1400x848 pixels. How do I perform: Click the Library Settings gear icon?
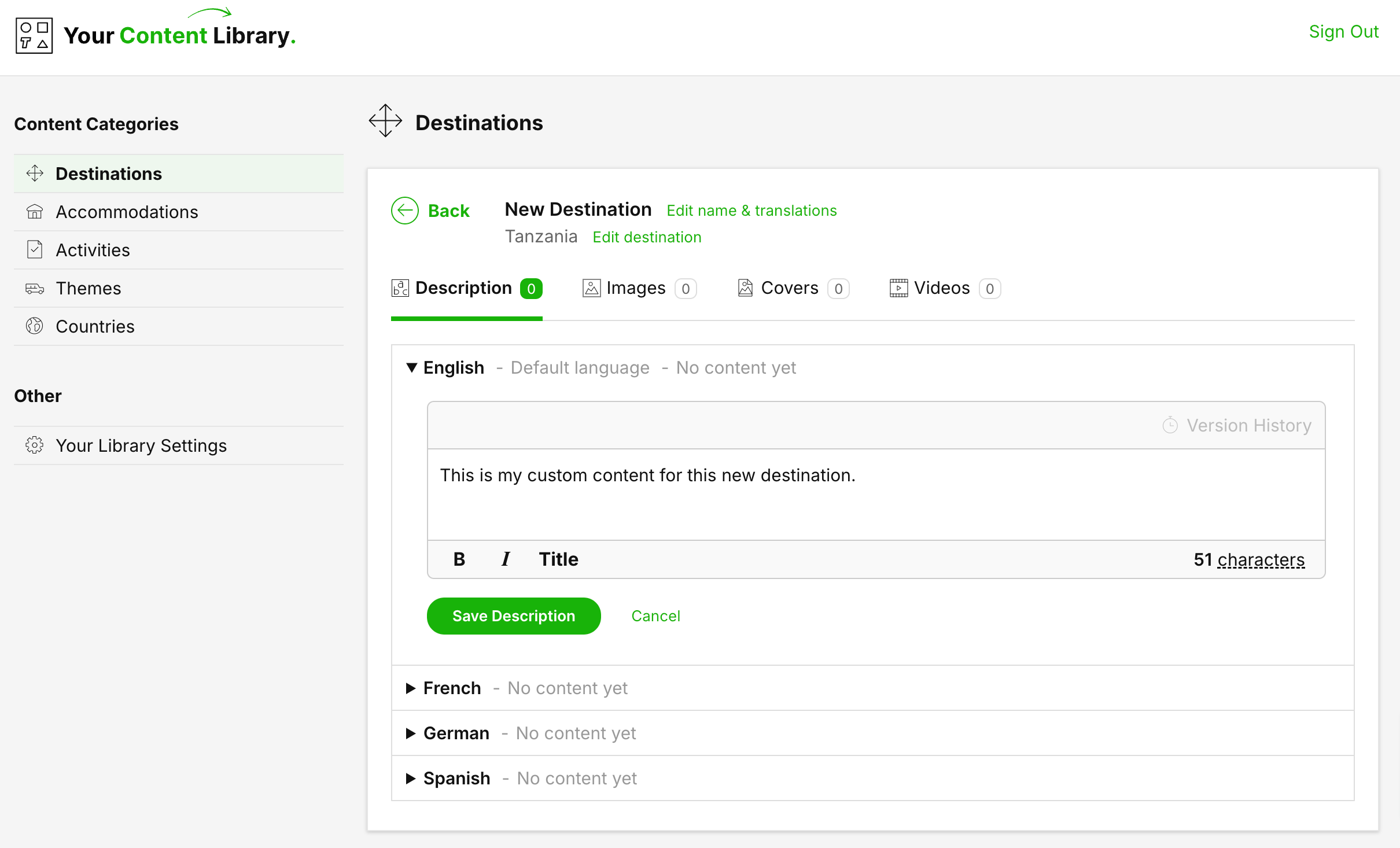35,445
